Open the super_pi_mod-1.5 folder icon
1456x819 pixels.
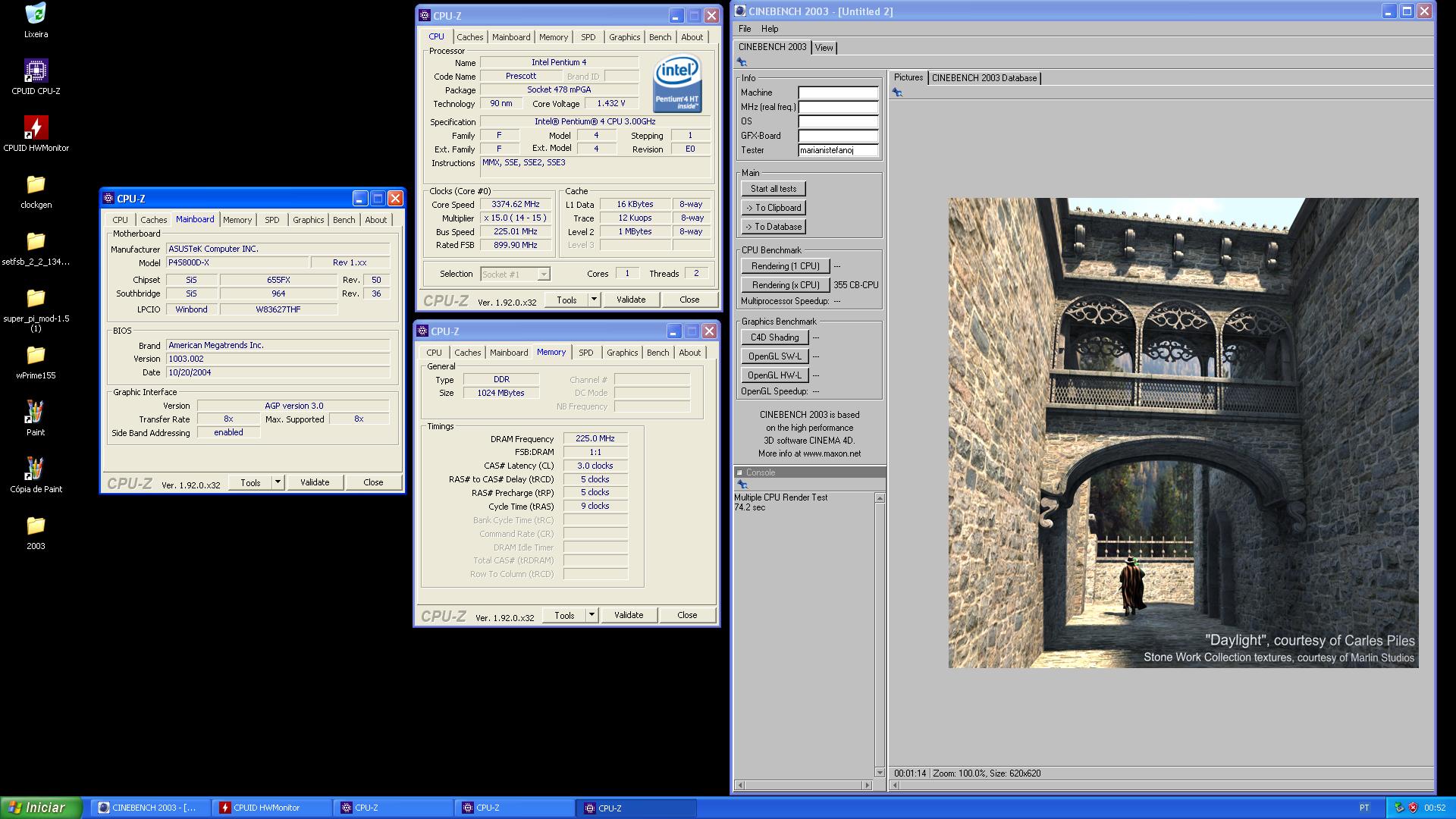[x=36, y=298]
